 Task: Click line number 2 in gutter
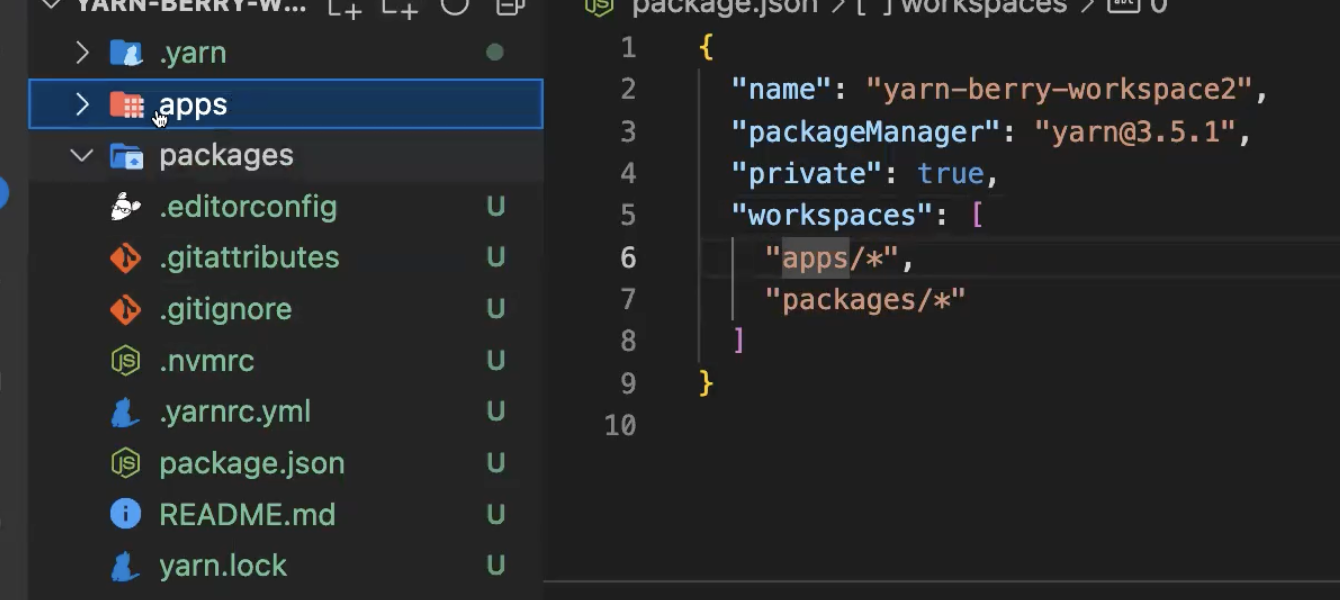tap(628, 89)
